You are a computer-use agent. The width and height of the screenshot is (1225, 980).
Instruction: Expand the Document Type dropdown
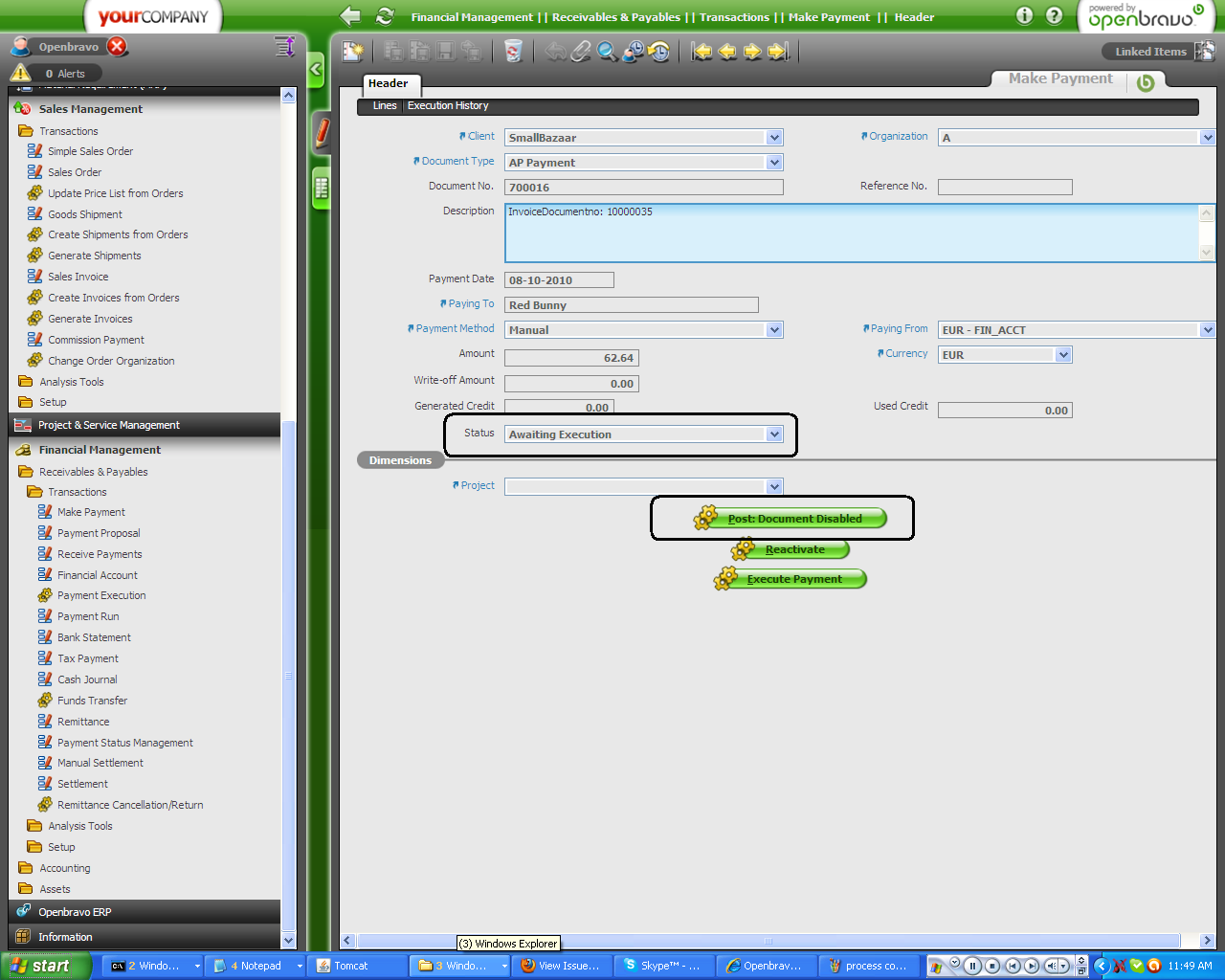pyautogui.click(x=774, y=163)
